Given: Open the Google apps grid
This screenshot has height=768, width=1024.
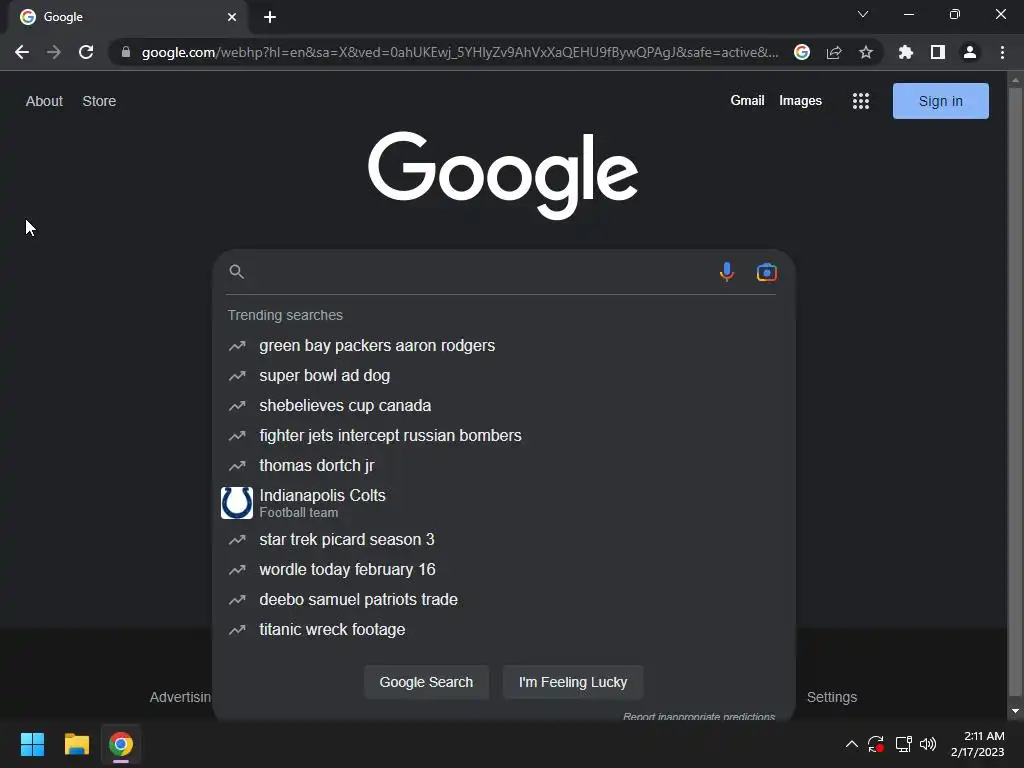Looking at the screenshot, I should click(861, 101).
